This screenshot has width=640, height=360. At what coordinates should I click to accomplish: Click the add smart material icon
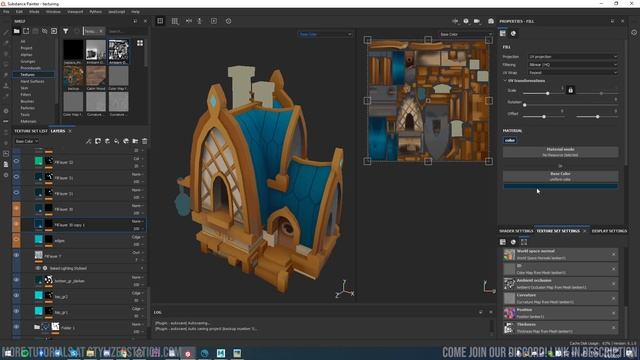click(x=126, y=141)
